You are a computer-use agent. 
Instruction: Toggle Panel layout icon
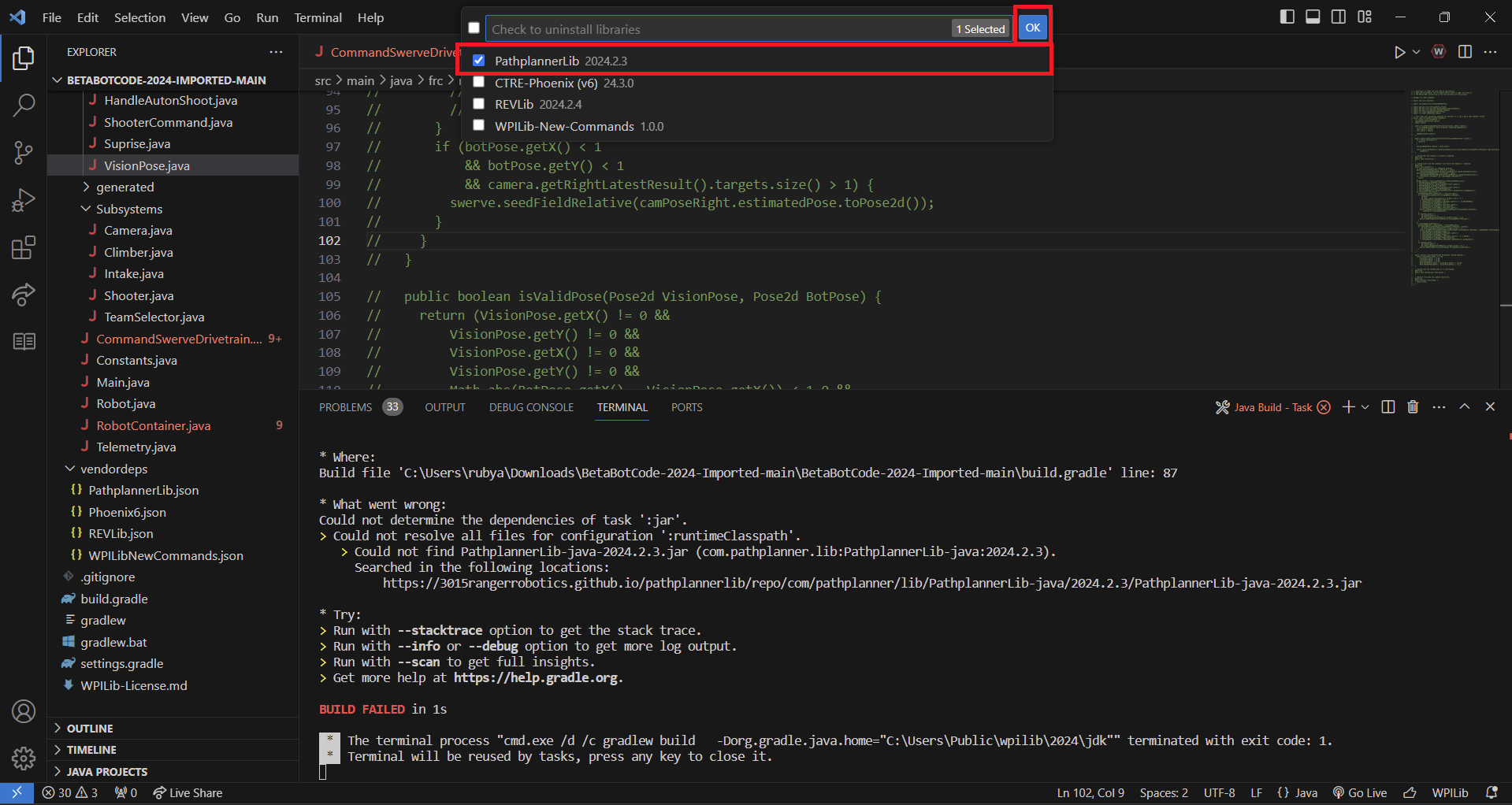tap(1313, 17)
